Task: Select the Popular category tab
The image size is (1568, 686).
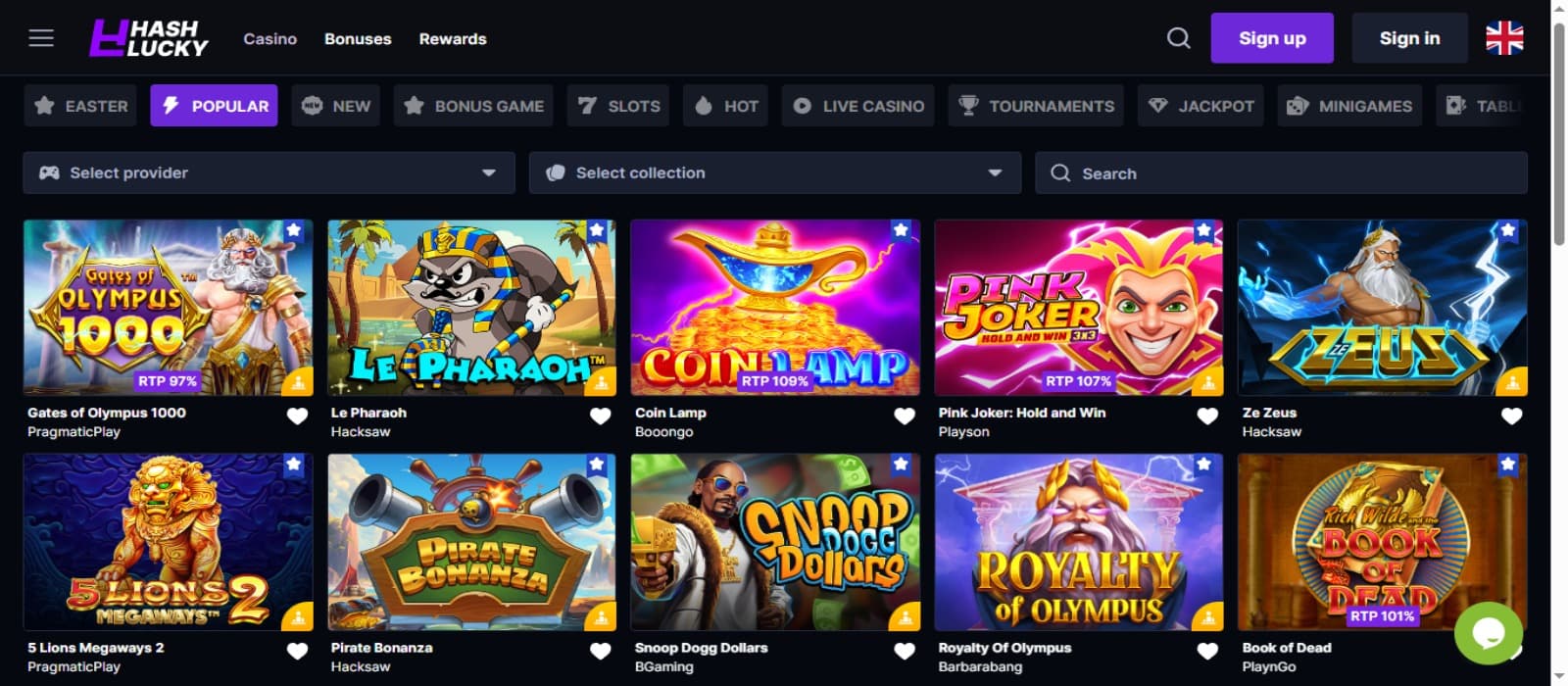Action: (x=214, y=106)
